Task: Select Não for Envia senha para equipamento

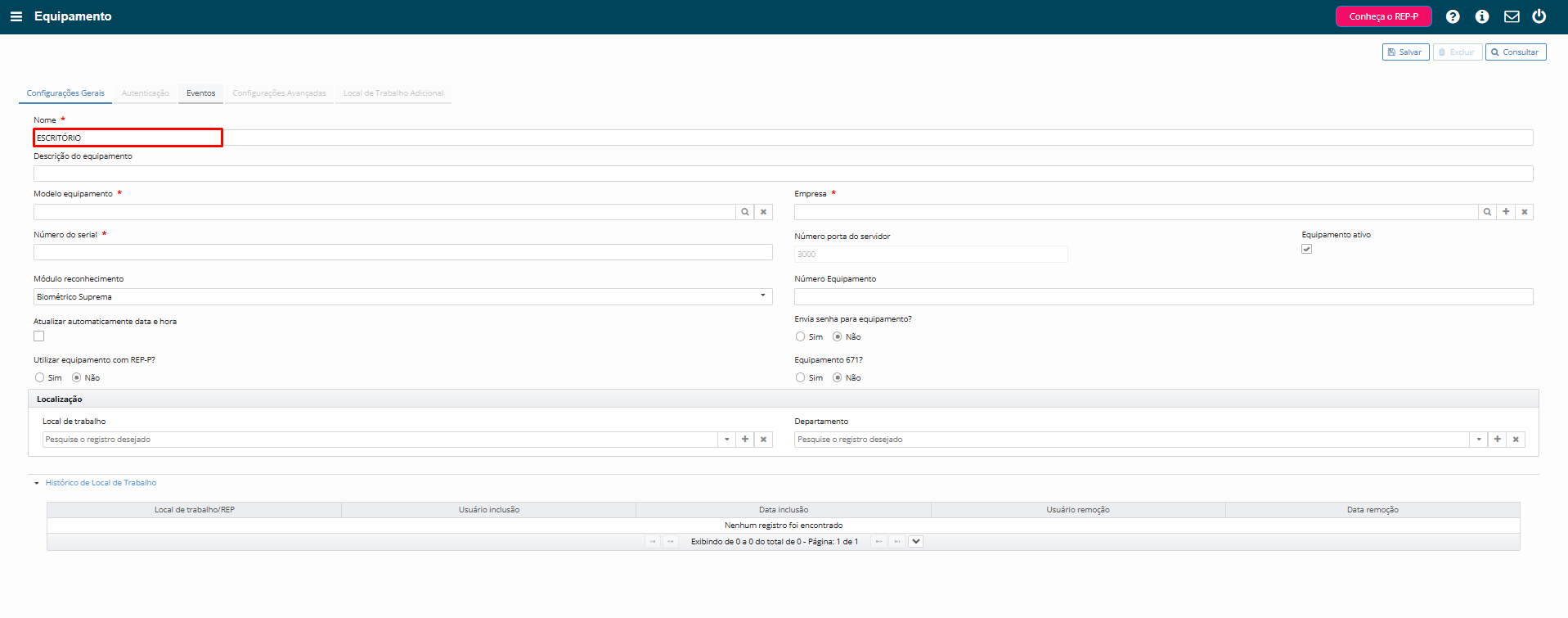Action: coord(838,336)
